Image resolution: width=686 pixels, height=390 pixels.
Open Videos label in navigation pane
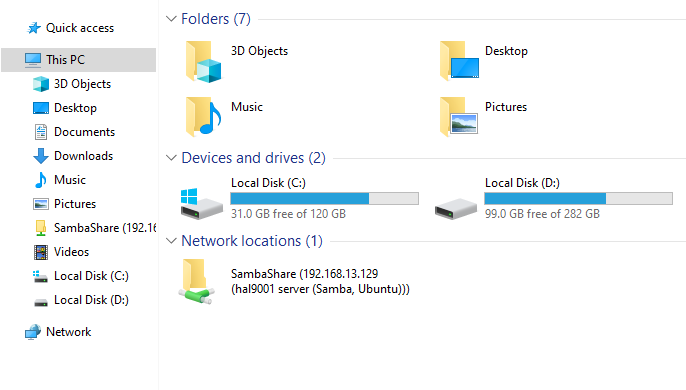71,252
